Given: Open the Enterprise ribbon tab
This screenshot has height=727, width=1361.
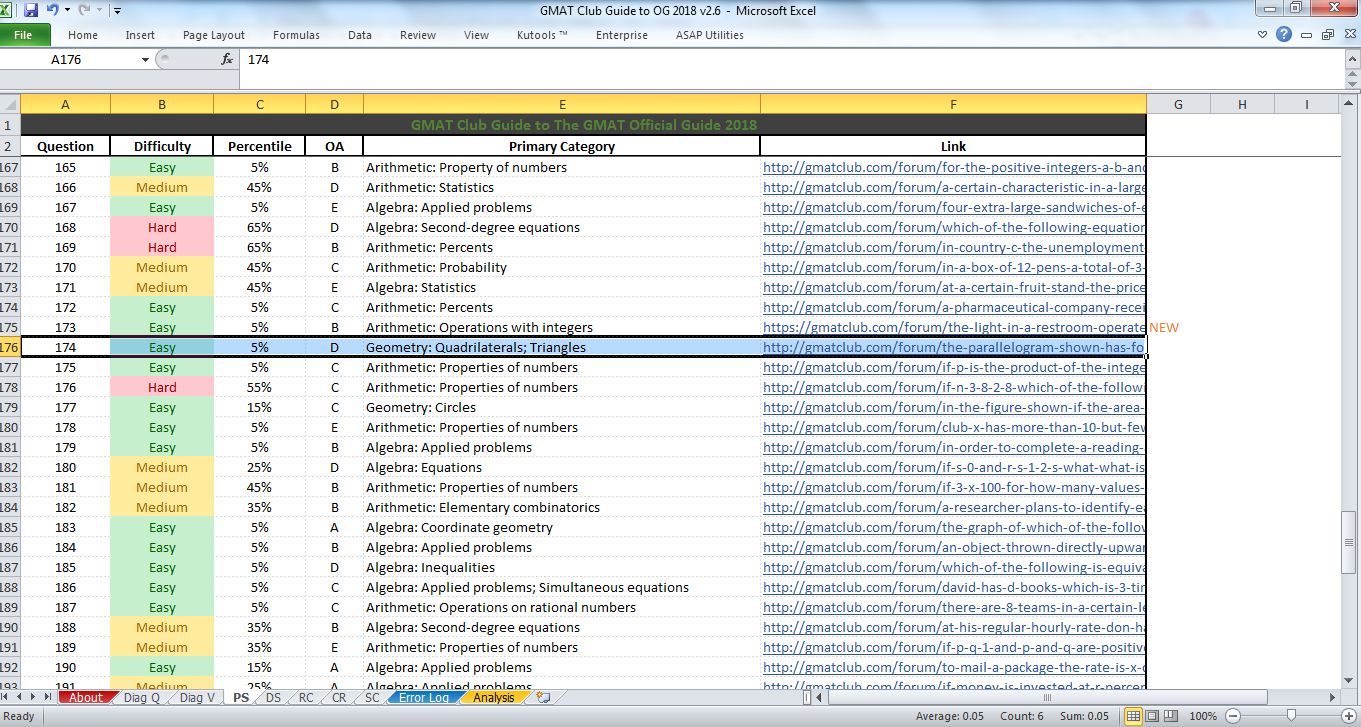Looking at the screenshot, I should (x=622, y=35).
